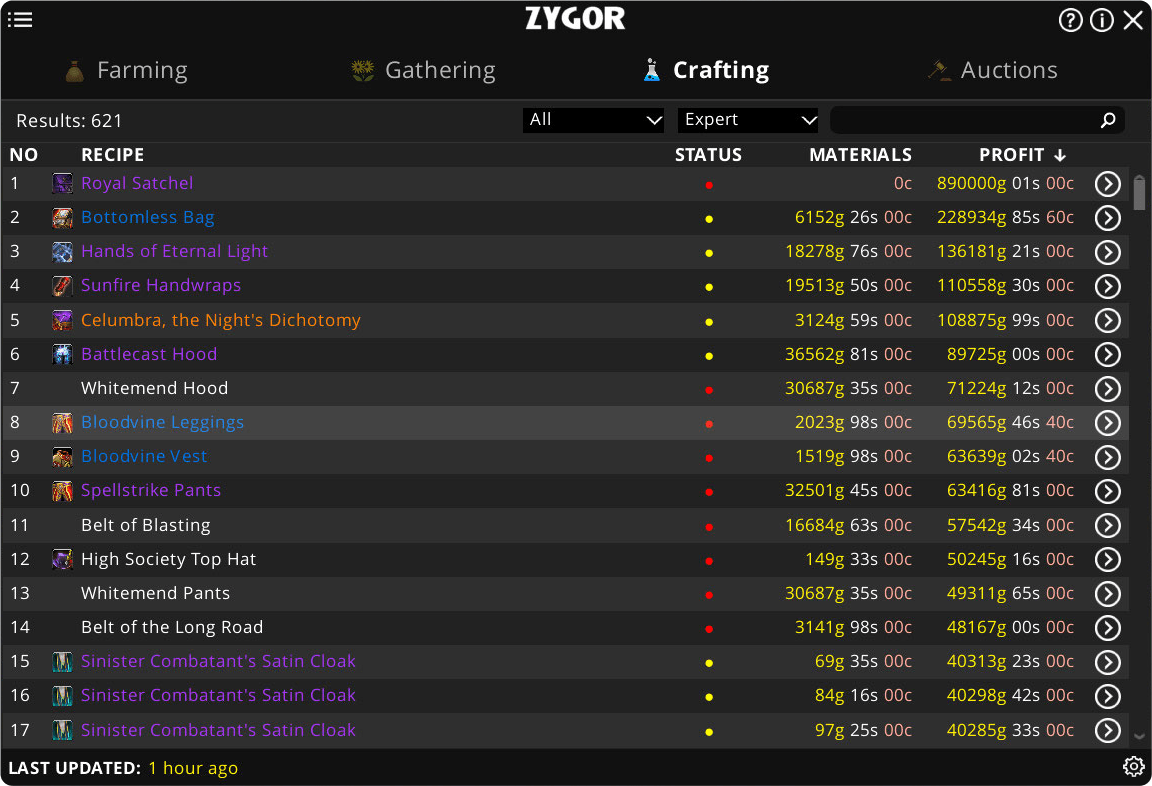This screenshot has height=786, width=1152.
Task: Open details arrow for Belt of Blasting
Action: tap(1107, 525)
